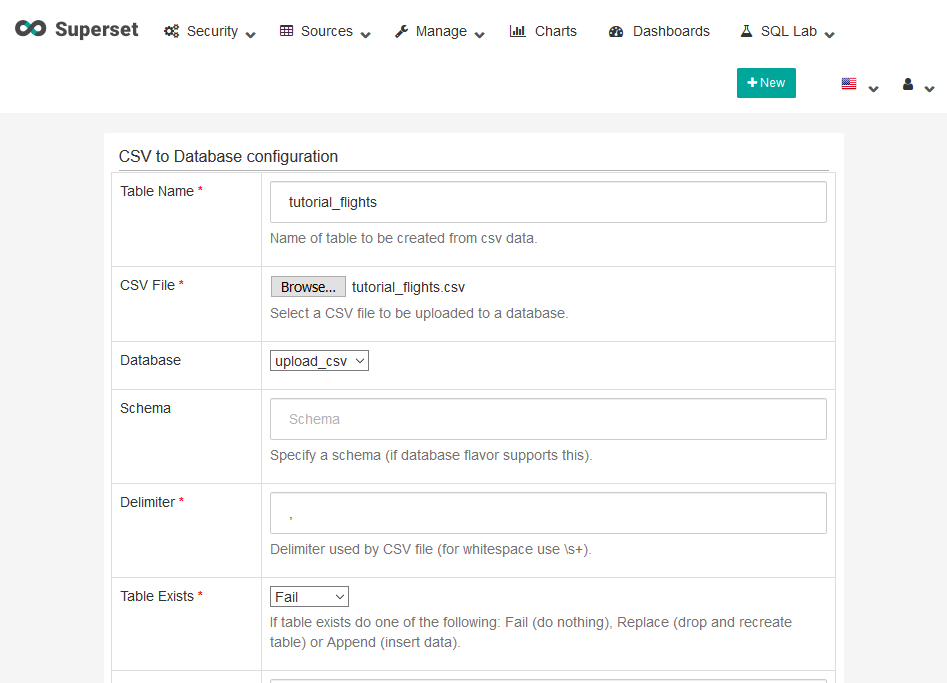Viewport: 947px width, 683px height.
Task: Go to the Dashboards page
Action: [x=671, y=31]
